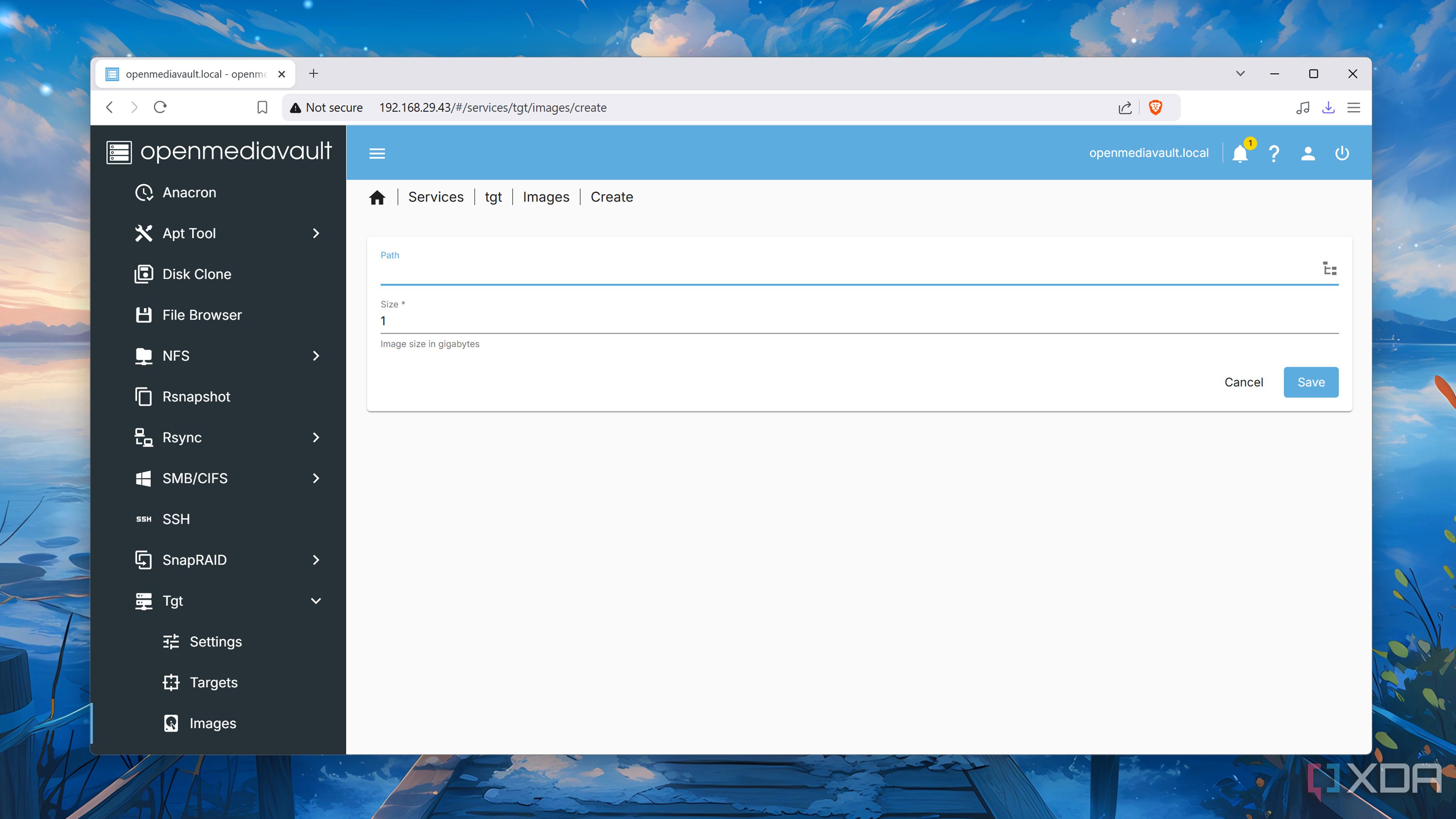1456x819 pixels.
Task: Bookmark this page
Action: point(262,107)
